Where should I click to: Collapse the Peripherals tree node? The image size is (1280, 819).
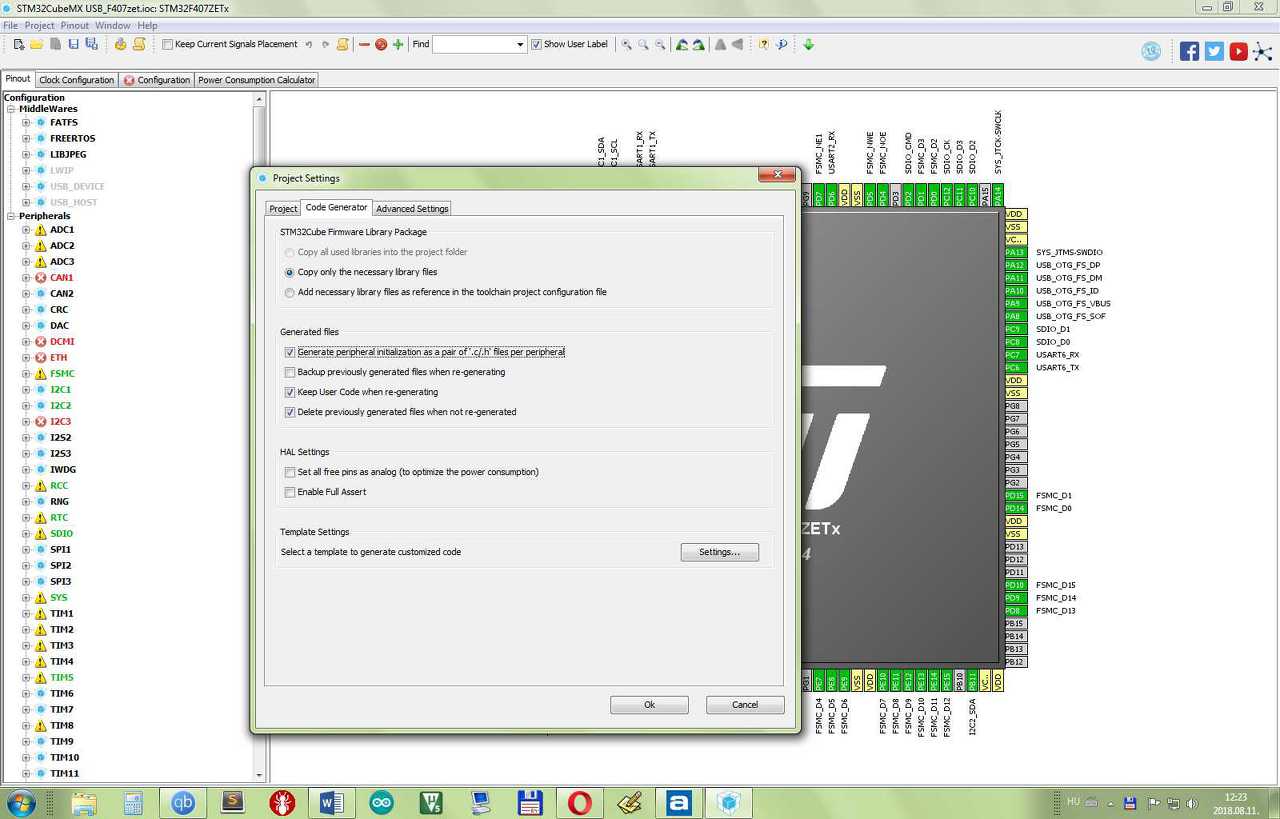(x=11, y=216)
